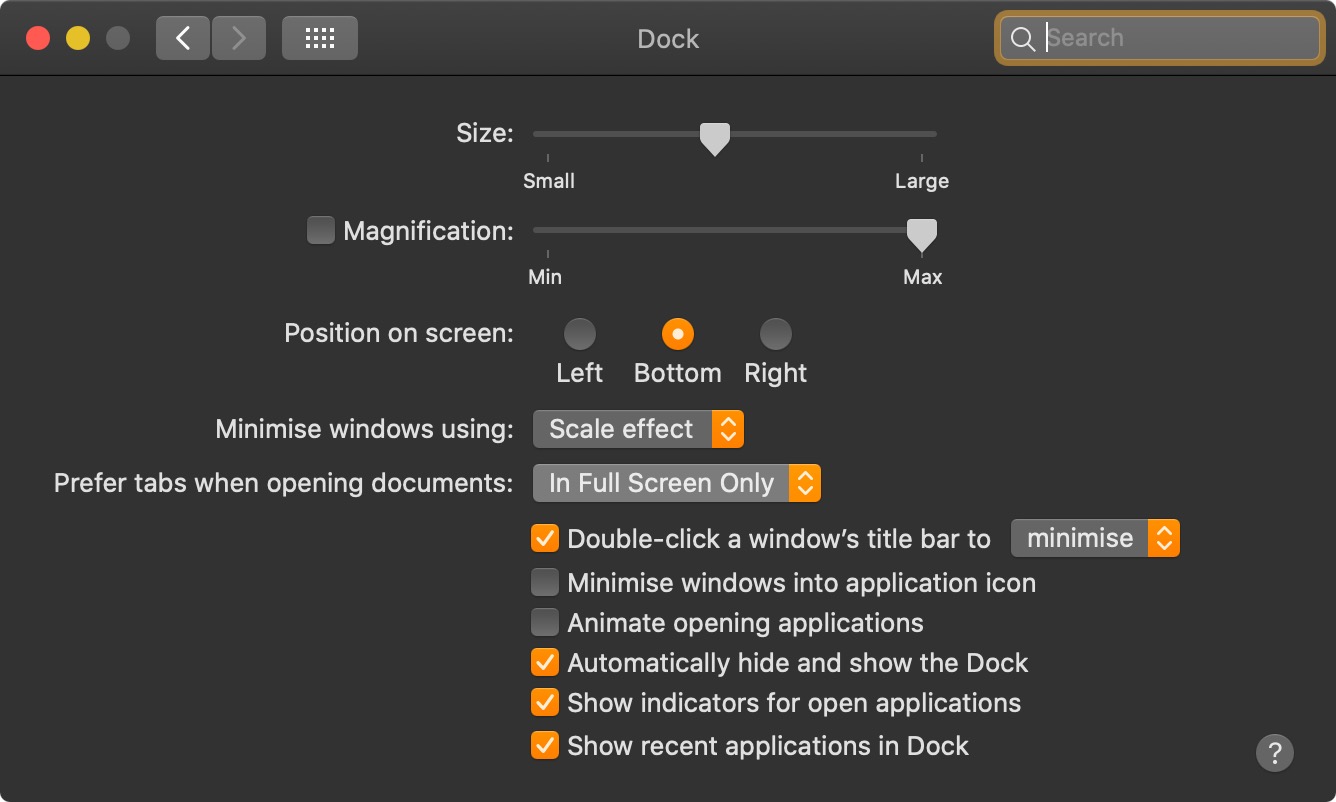
Task: Uncheck Show recent applications in Dock
Action: tap(544, 745)
